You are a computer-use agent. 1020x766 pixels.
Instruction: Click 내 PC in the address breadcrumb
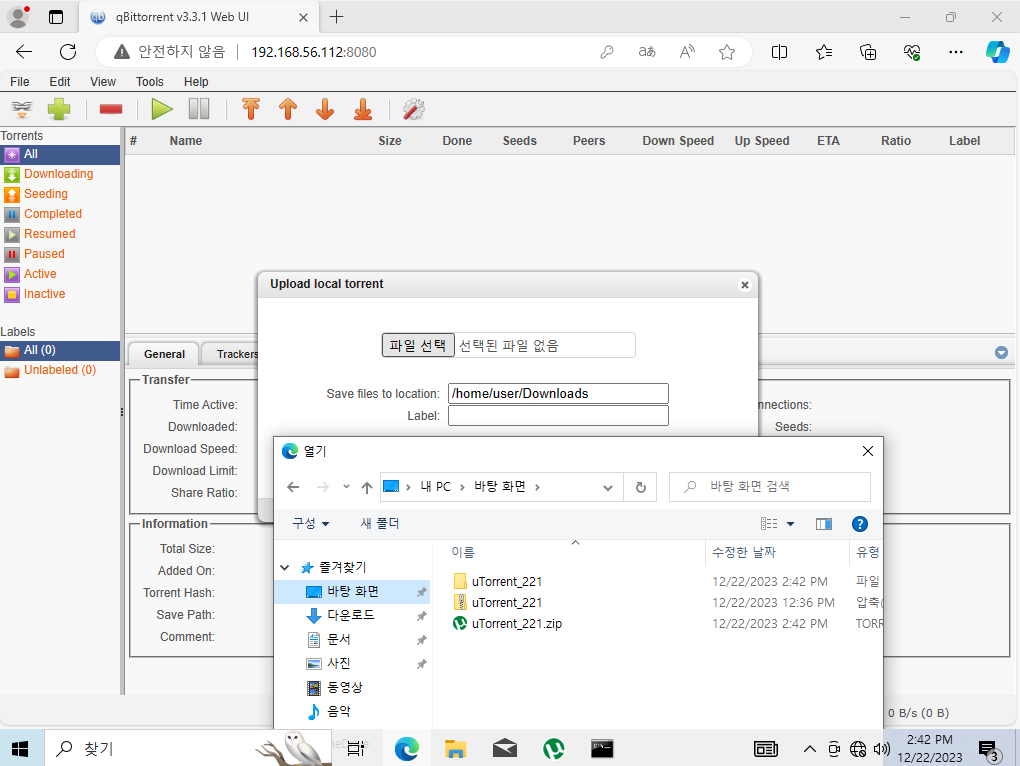point(435,487)
